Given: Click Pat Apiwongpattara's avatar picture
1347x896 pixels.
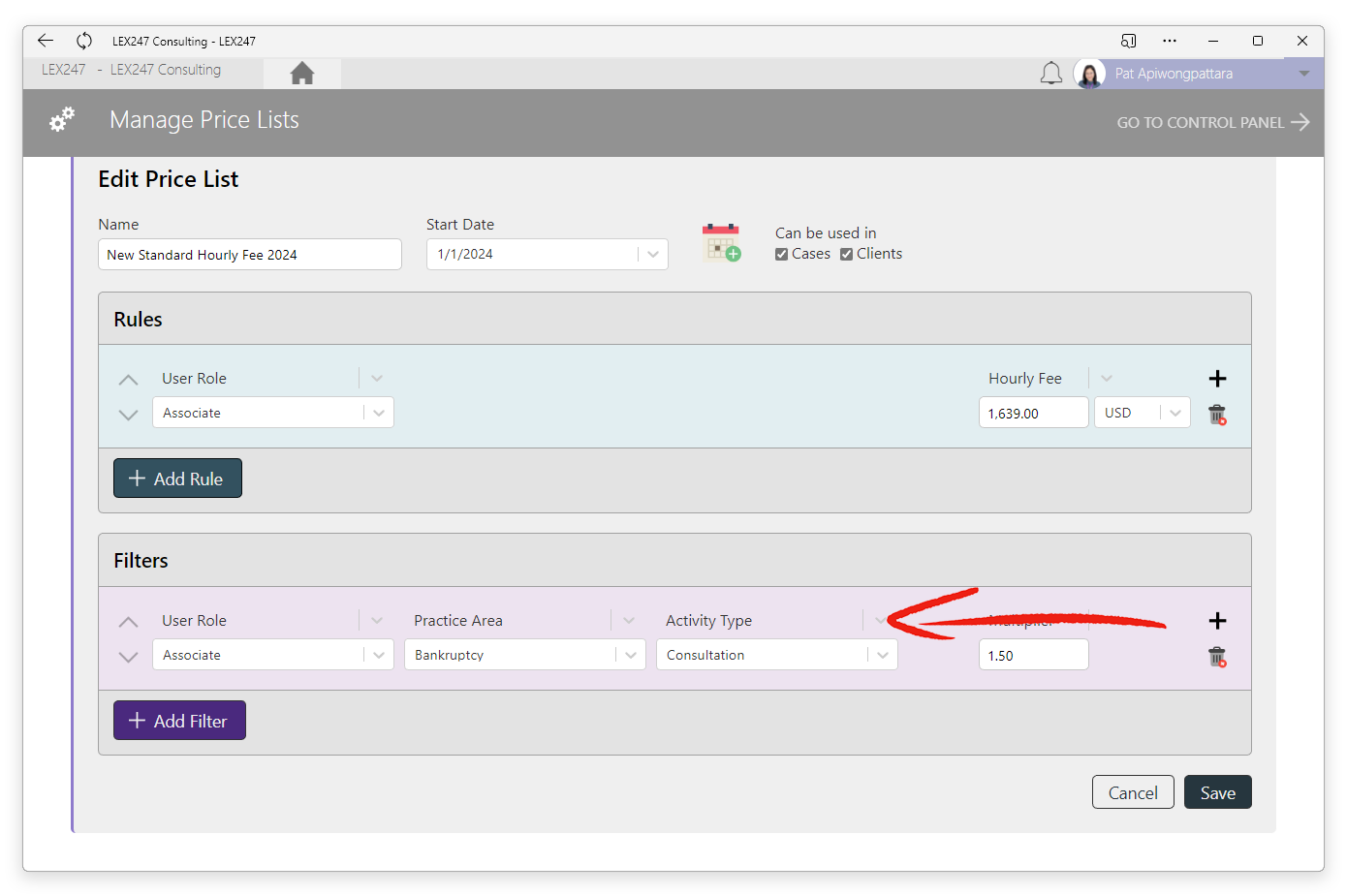Looking at the screenshot, I should point(1089,74).
